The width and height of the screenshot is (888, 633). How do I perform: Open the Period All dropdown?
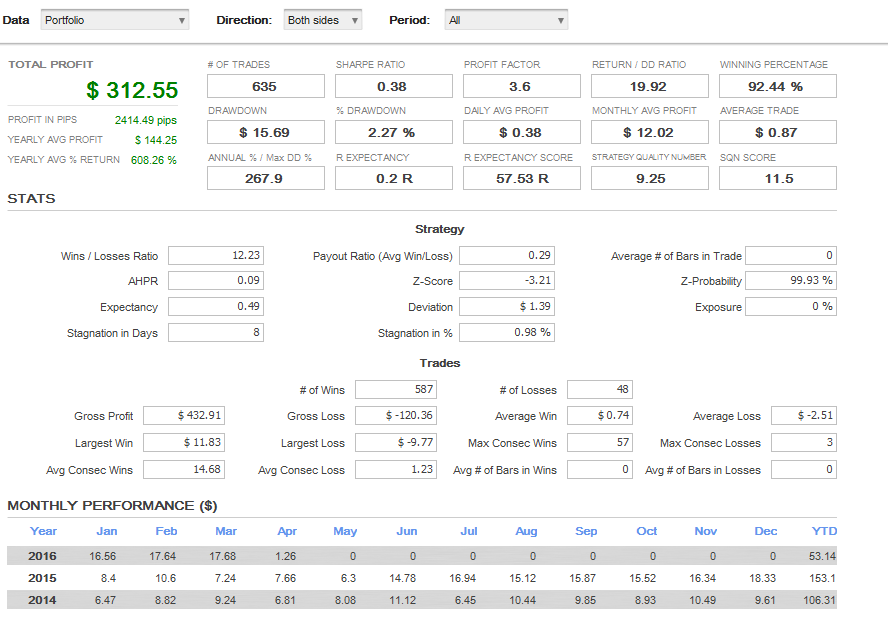[x=506, y=20]
